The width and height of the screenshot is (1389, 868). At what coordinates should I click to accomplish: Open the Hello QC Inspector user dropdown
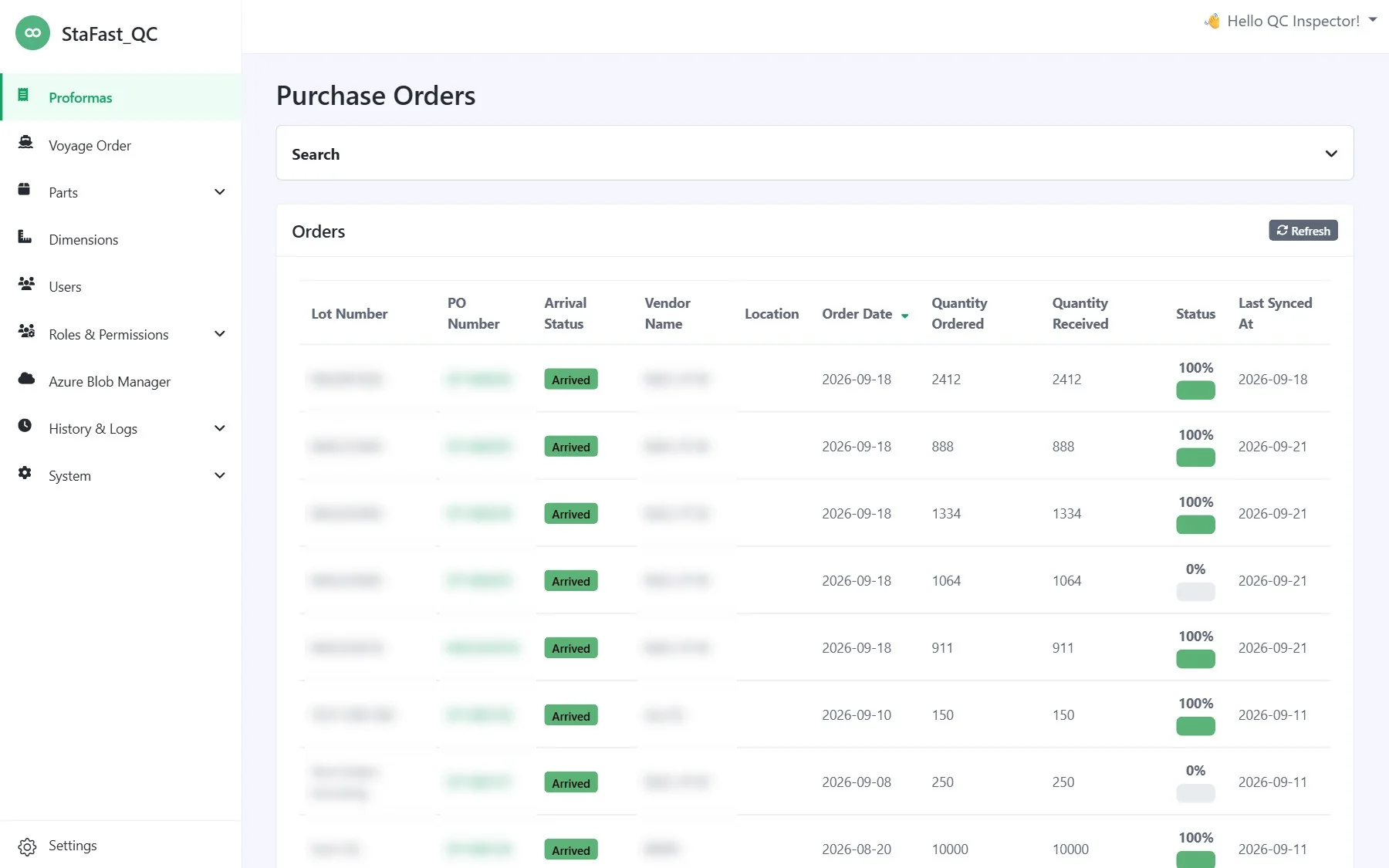(1290, 21)
